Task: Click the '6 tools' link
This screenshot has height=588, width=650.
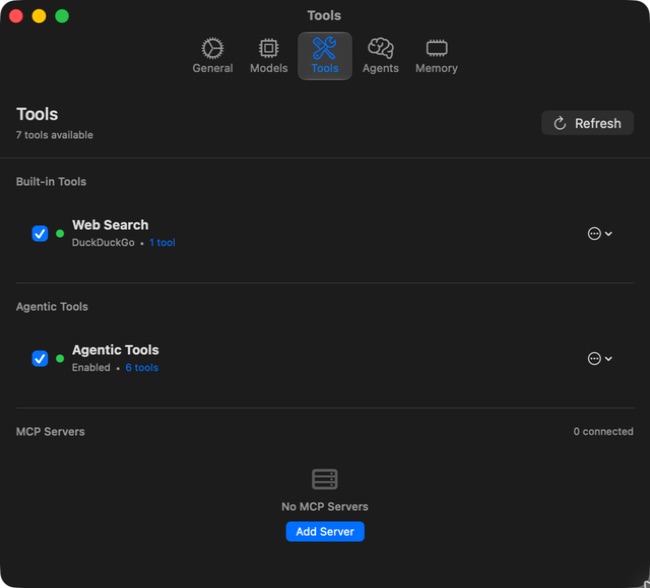Action: click(x=142, y=368)
